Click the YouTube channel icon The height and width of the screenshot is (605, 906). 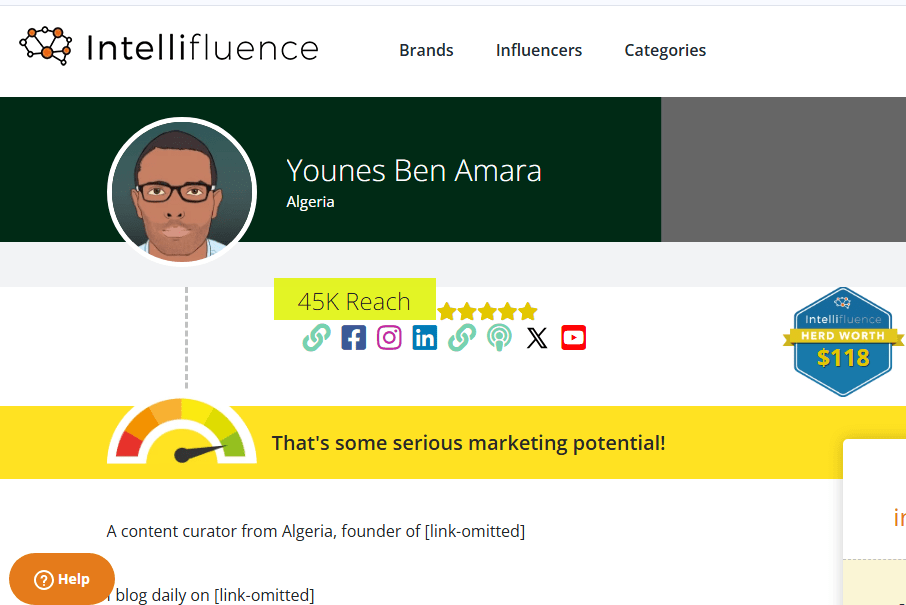coord(573,338)
